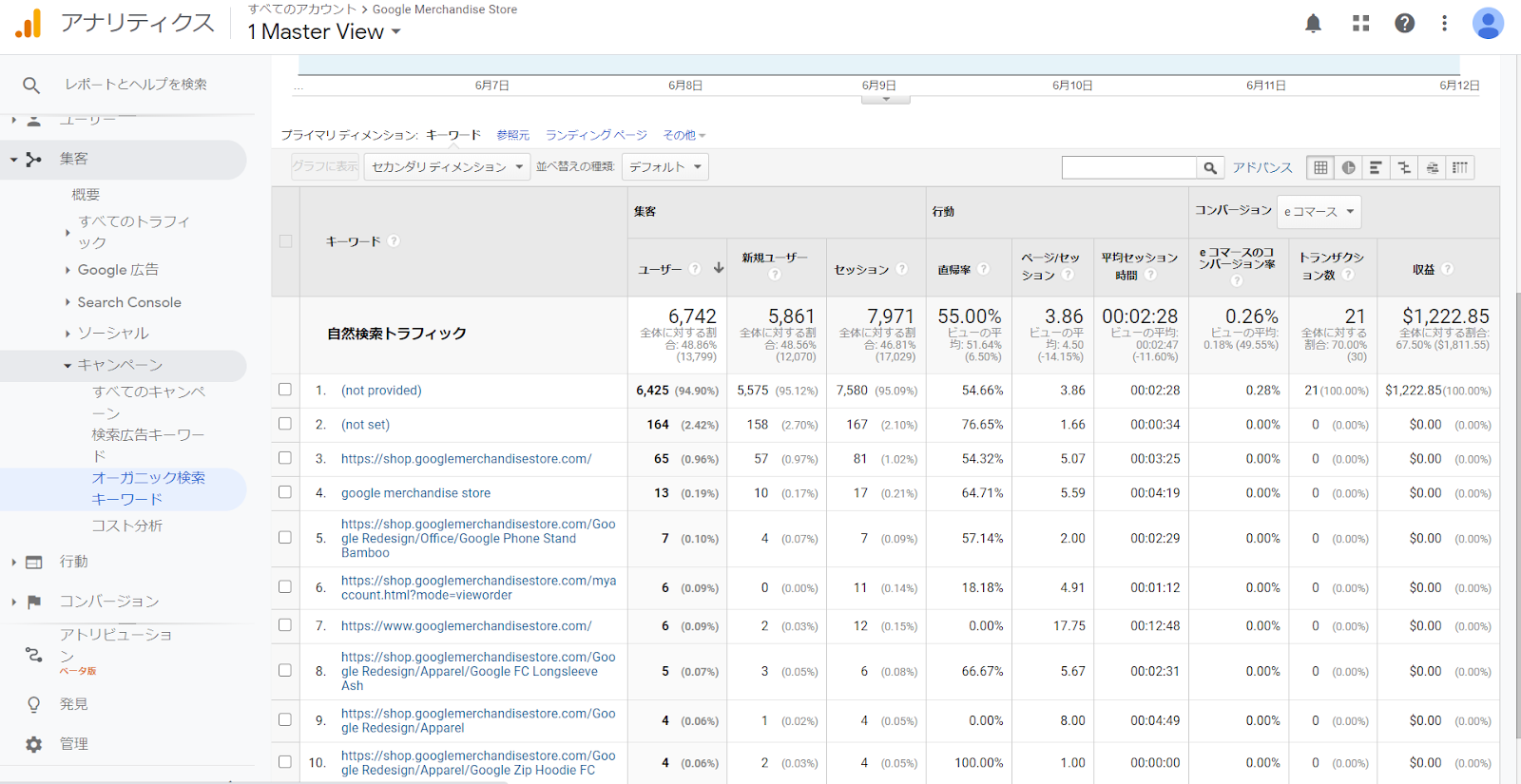Check the myaccount.html row checkbox
Screen dimensions: 1521x784
pos(285,587)
